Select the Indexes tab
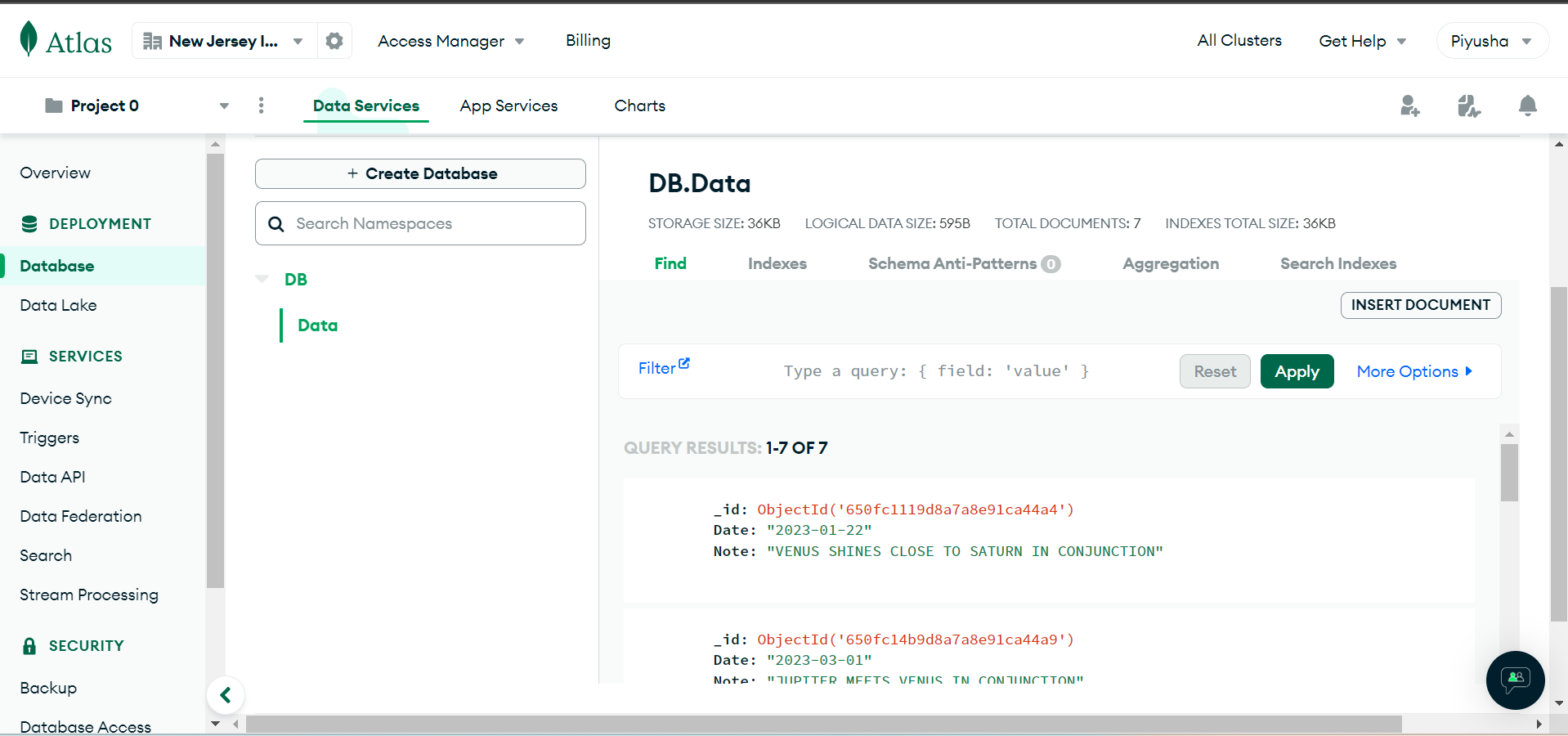Viewport: 1568px width, 736px height. click(x=777, y=263)
